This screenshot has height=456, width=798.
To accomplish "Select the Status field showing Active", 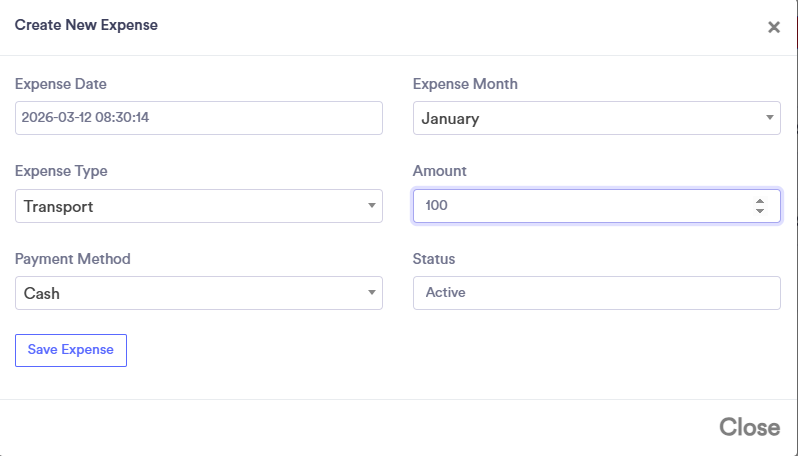I will 596,293.
